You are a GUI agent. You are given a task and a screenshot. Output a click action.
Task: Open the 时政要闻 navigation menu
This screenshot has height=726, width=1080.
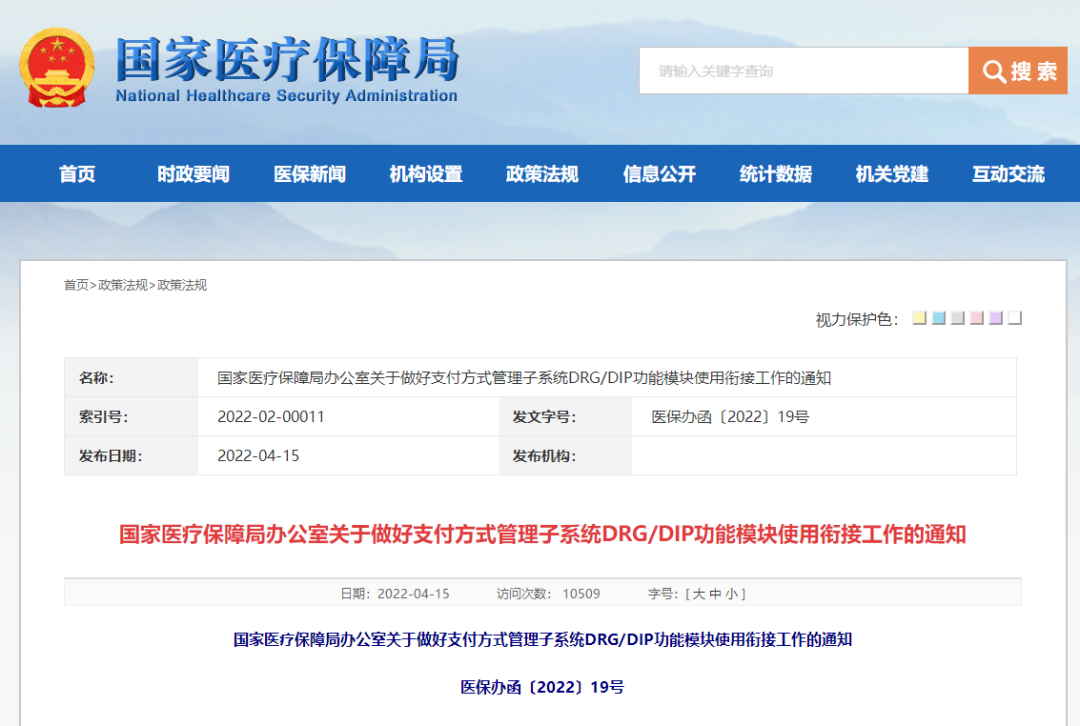[x=192, y=173]
